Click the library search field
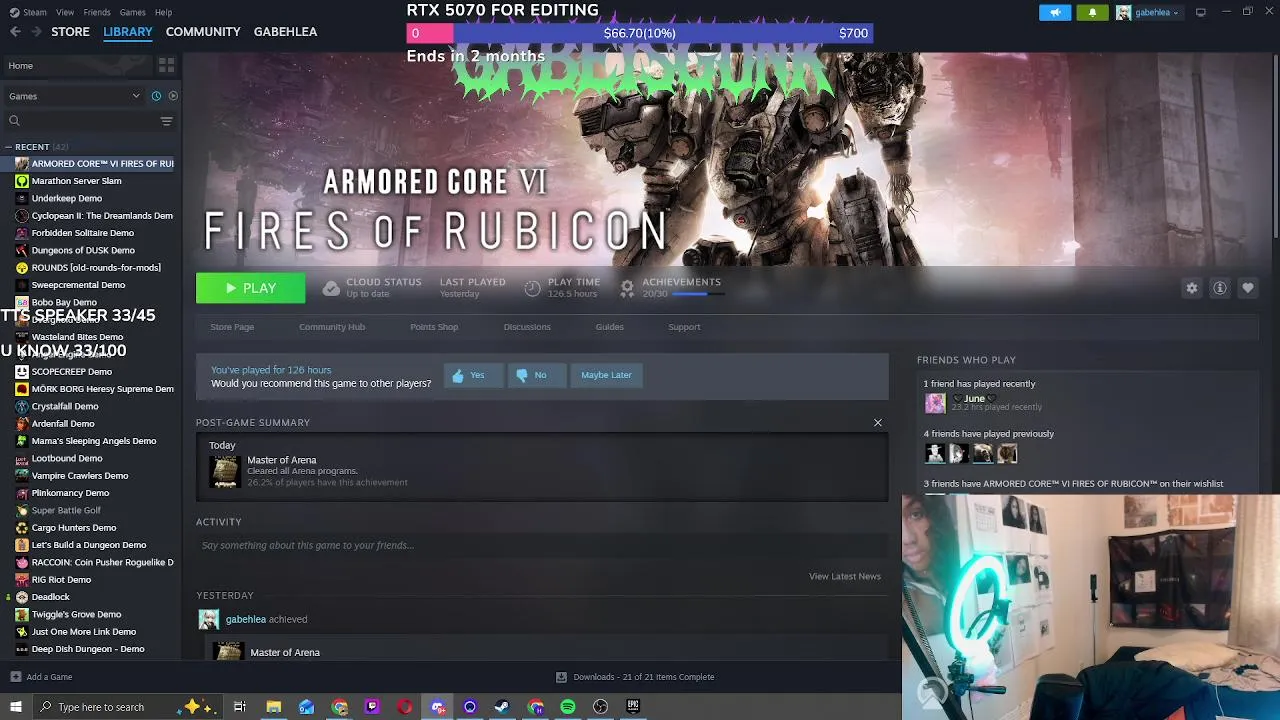This screenshot has height=720, width=1280. pyautogui.click(x=82, y=121)
